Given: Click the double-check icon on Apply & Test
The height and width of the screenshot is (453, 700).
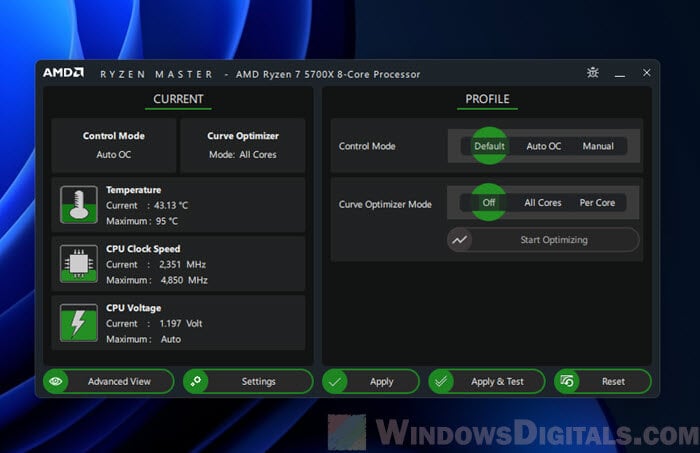Looking at the screenshot, I should [x=441, y=382].
